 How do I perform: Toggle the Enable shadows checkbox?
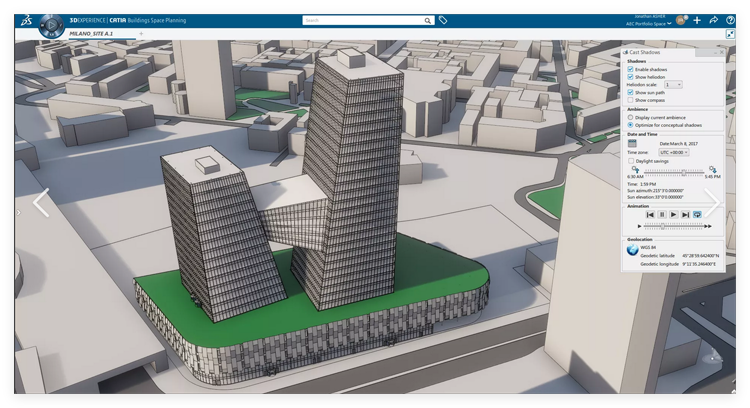pos(630,69)
